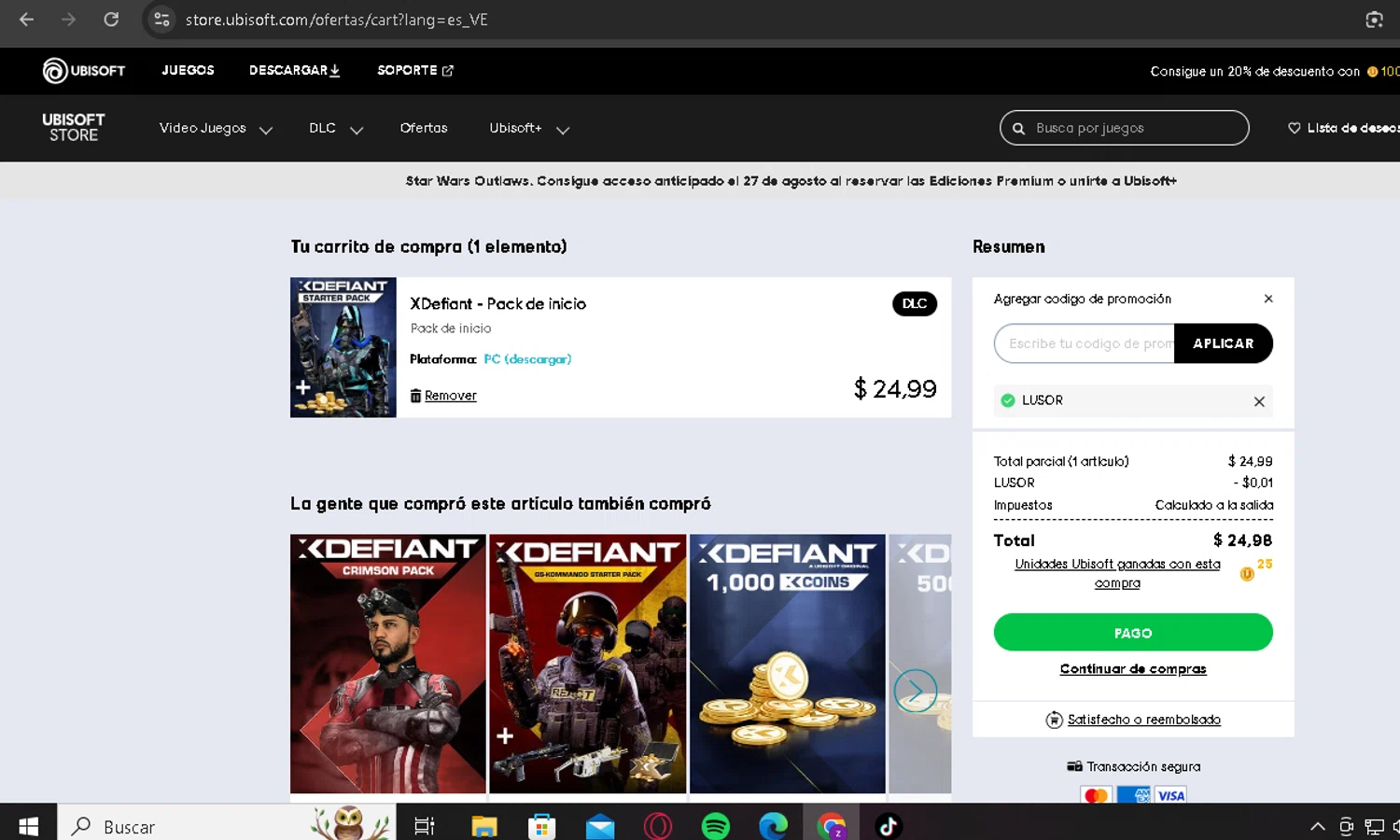Open Microsoft Store from taskbar
Image resolution: width=1400 pixels, height=840 pixels.
pyautogui.click(x=542, y=826)
